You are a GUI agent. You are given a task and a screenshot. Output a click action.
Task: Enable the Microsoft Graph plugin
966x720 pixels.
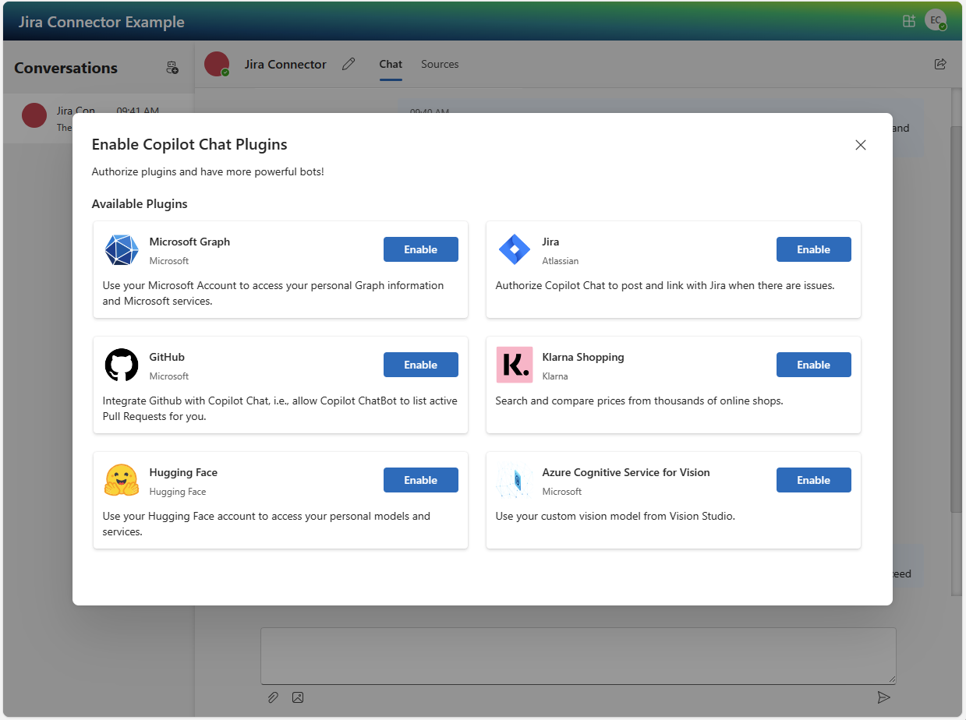click(421, 249)
